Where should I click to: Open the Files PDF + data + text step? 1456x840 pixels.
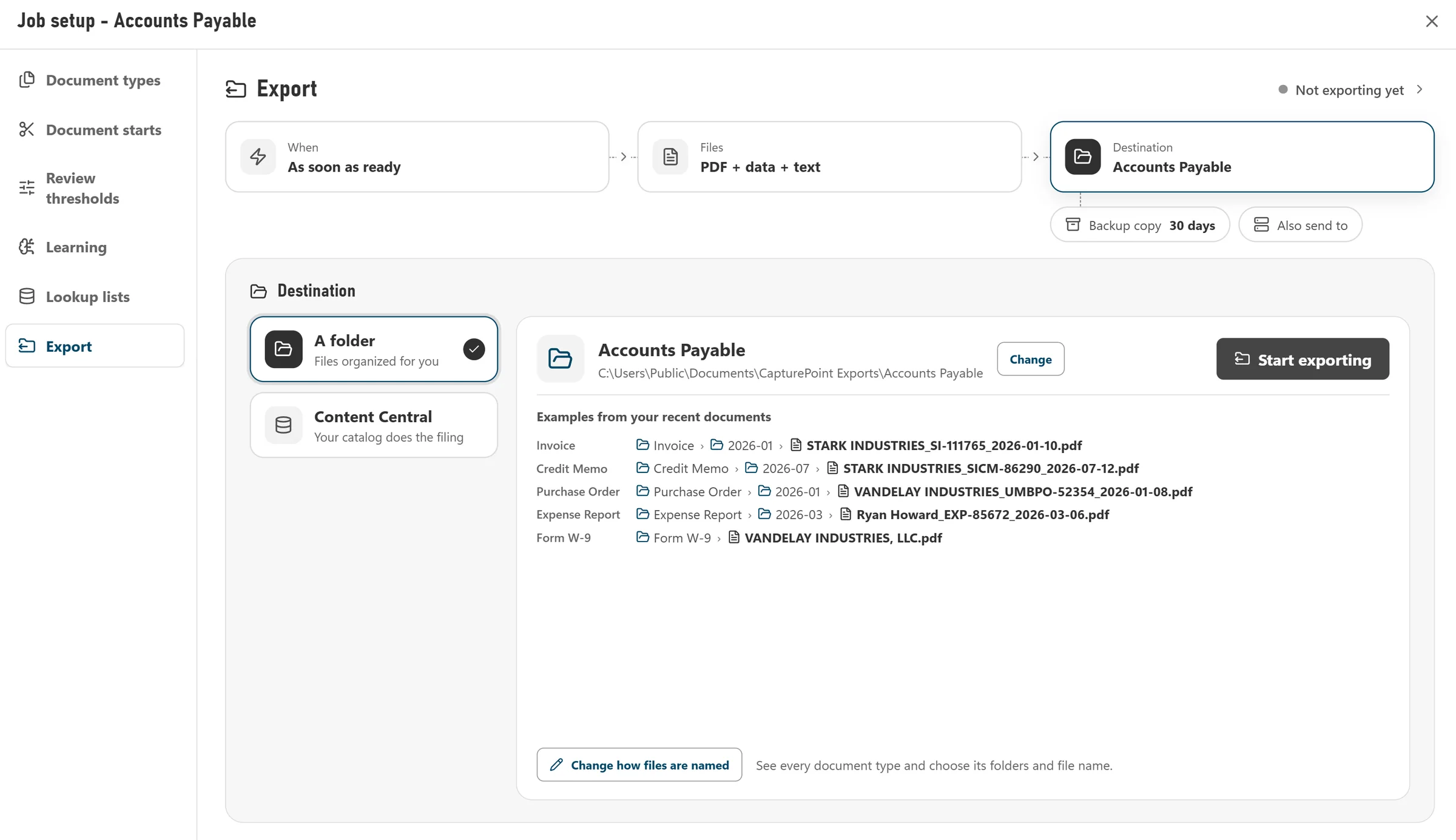click(x=829, y=157)
